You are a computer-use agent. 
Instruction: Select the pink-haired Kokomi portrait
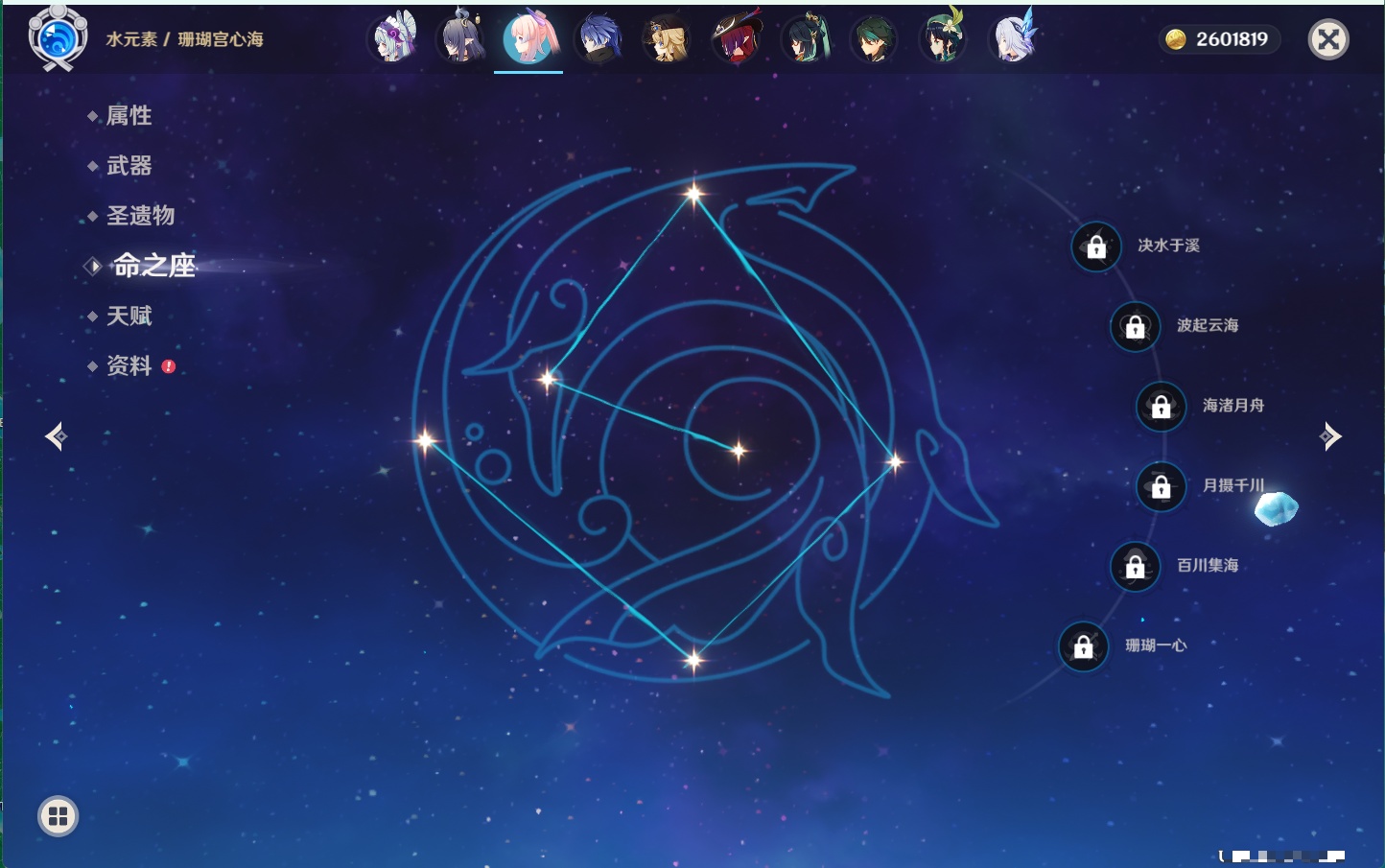[x=528, y=38]
